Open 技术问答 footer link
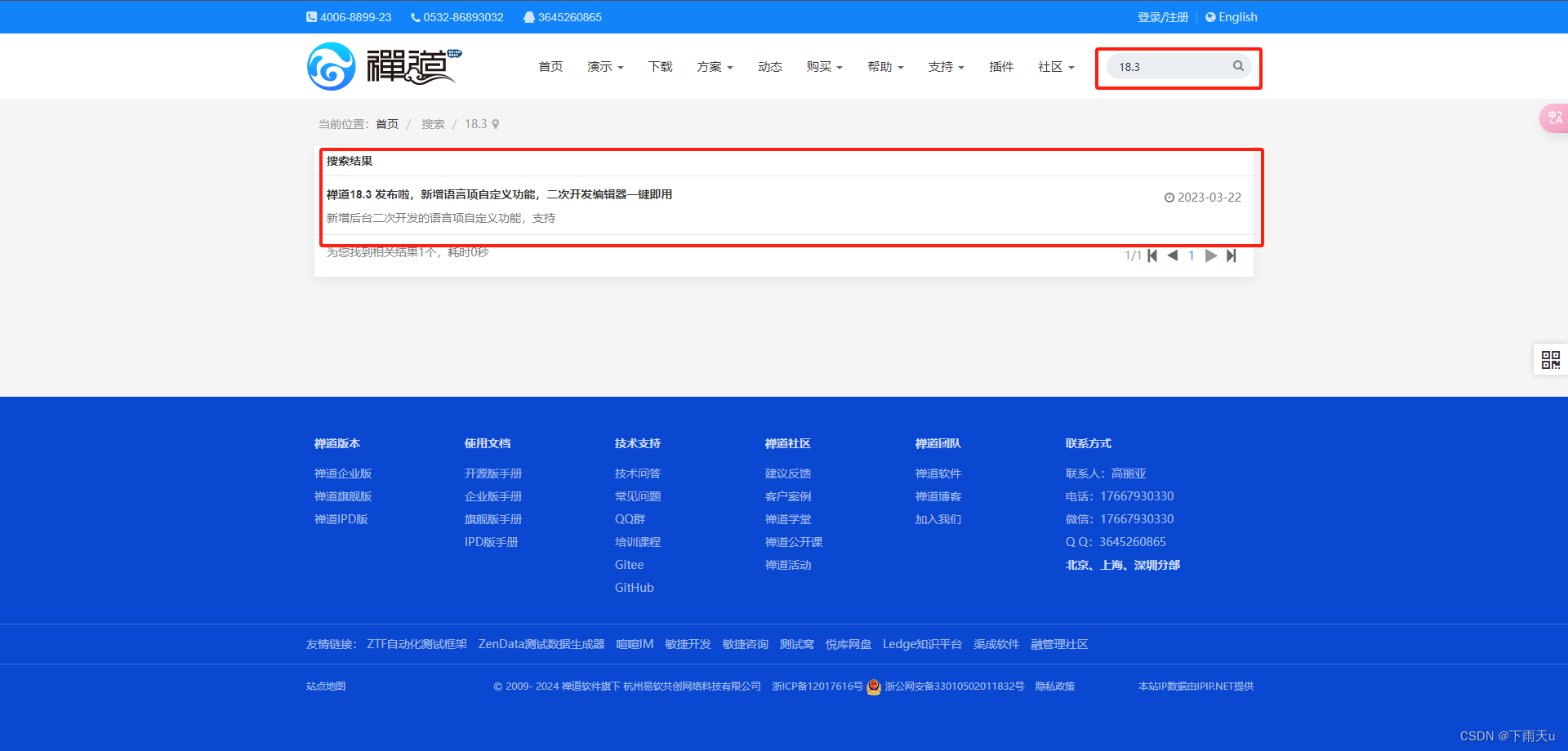The image size is (1568, 751). [638, 473]
